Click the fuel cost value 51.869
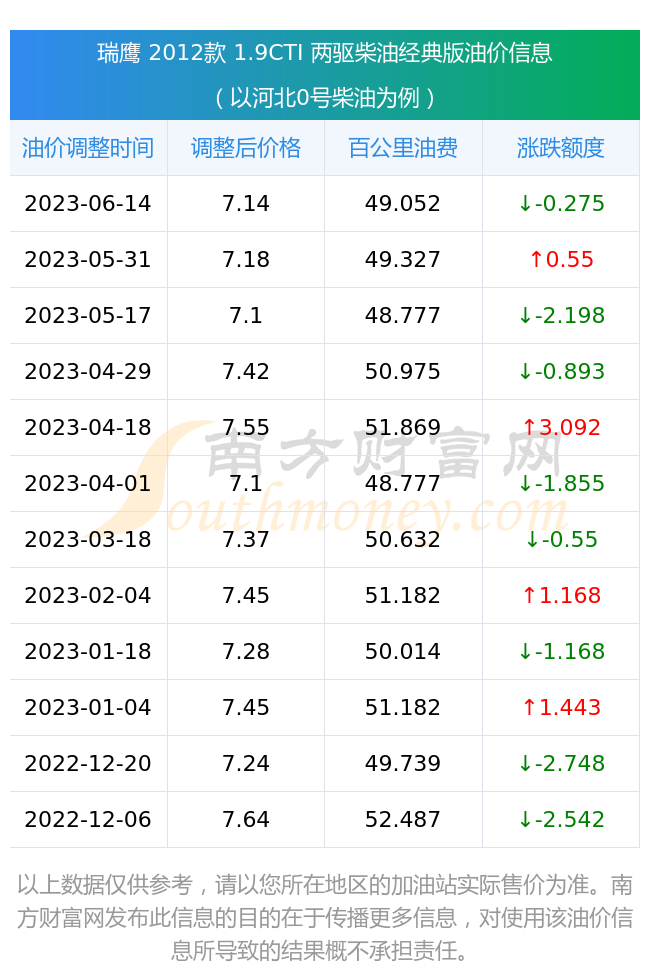The image size is (650, 977). pos(403,428)
